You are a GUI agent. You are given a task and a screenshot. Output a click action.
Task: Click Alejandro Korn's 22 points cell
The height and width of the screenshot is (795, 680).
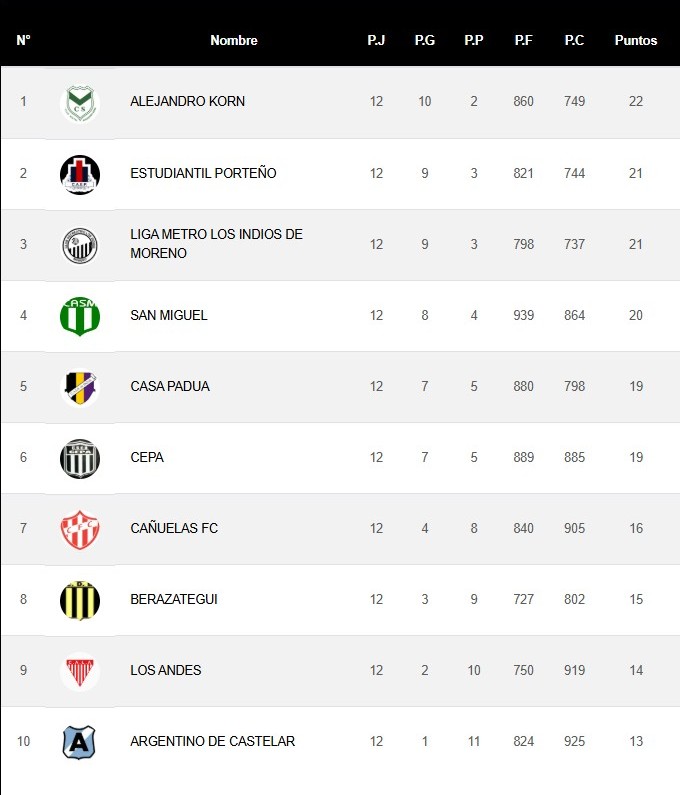[x=636, y=102]
